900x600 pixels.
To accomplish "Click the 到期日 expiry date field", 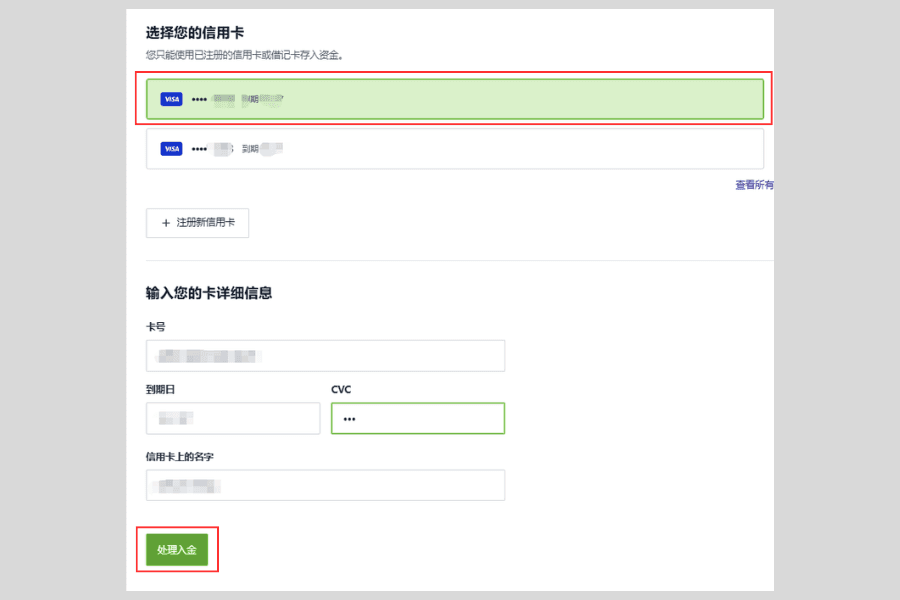I will click(x=232, y=418).
